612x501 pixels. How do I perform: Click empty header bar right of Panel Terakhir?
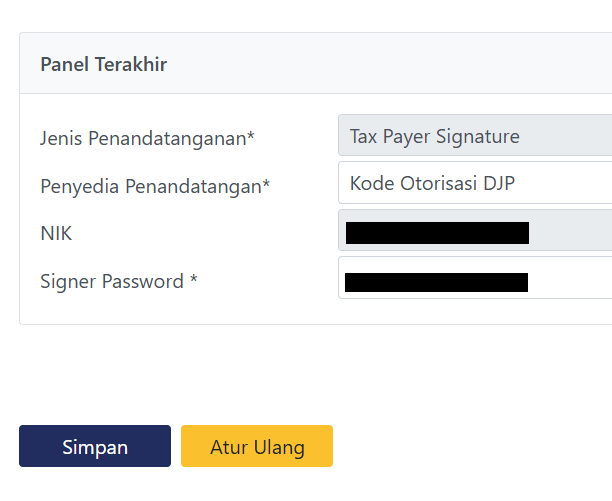point(400,65)
